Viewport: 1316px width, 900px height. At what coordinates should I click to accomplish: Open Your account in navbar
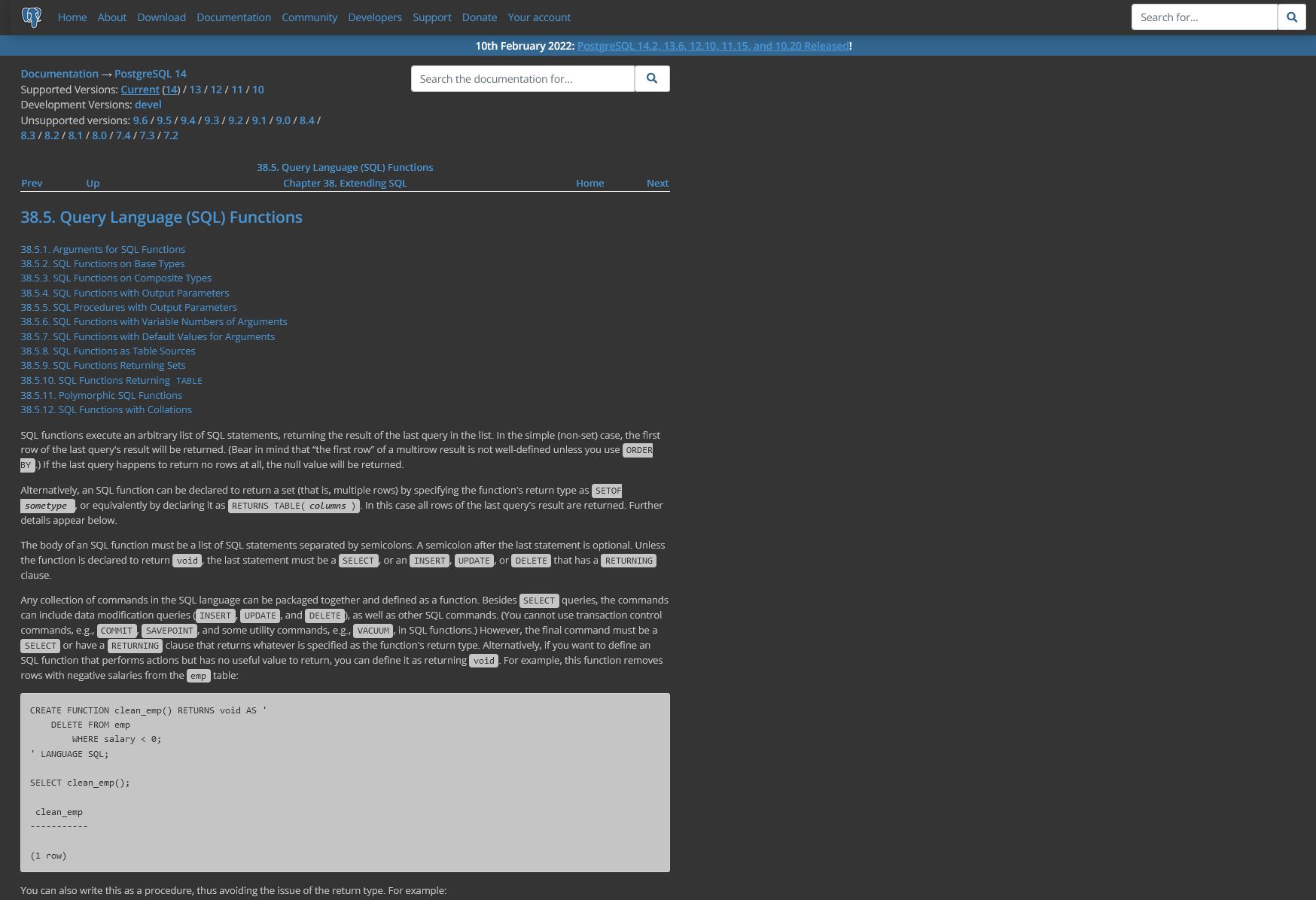point(539,17)
